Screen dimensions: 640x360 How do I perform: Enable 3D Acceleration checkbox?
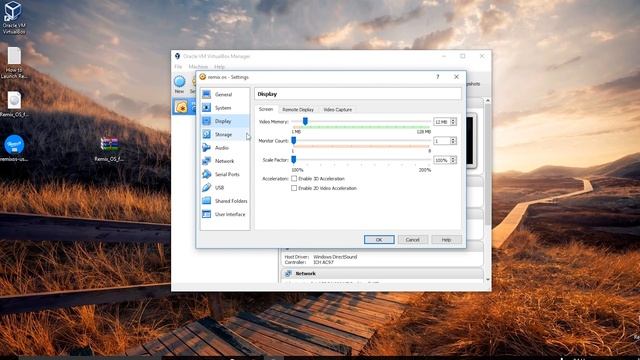click(294, 179)
